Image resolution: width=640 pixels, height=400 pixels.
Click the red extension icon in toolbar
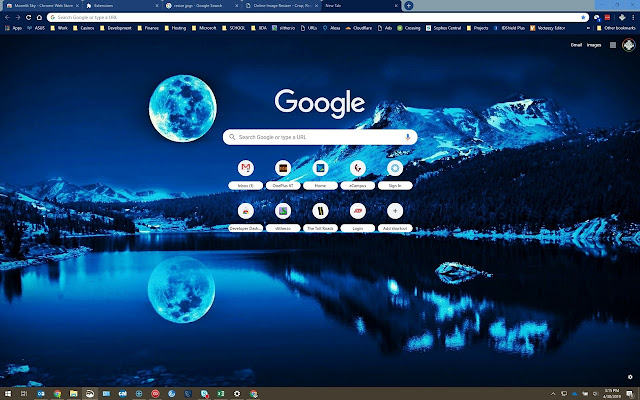tap(607, 18)
